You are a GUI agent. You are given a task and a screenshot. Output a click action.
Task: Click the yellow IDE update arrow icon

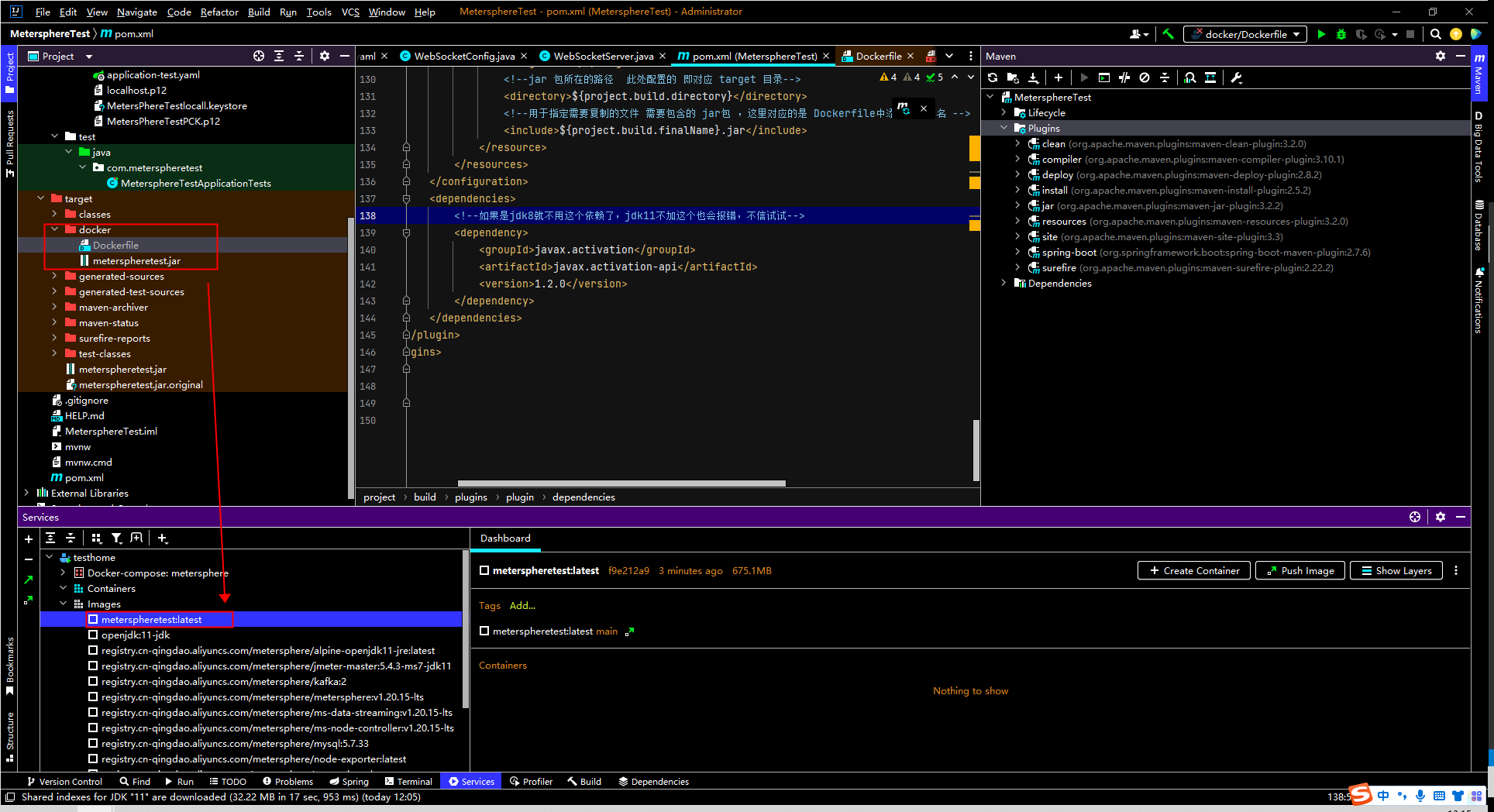pyautogui.click(x=1455, y=34)
